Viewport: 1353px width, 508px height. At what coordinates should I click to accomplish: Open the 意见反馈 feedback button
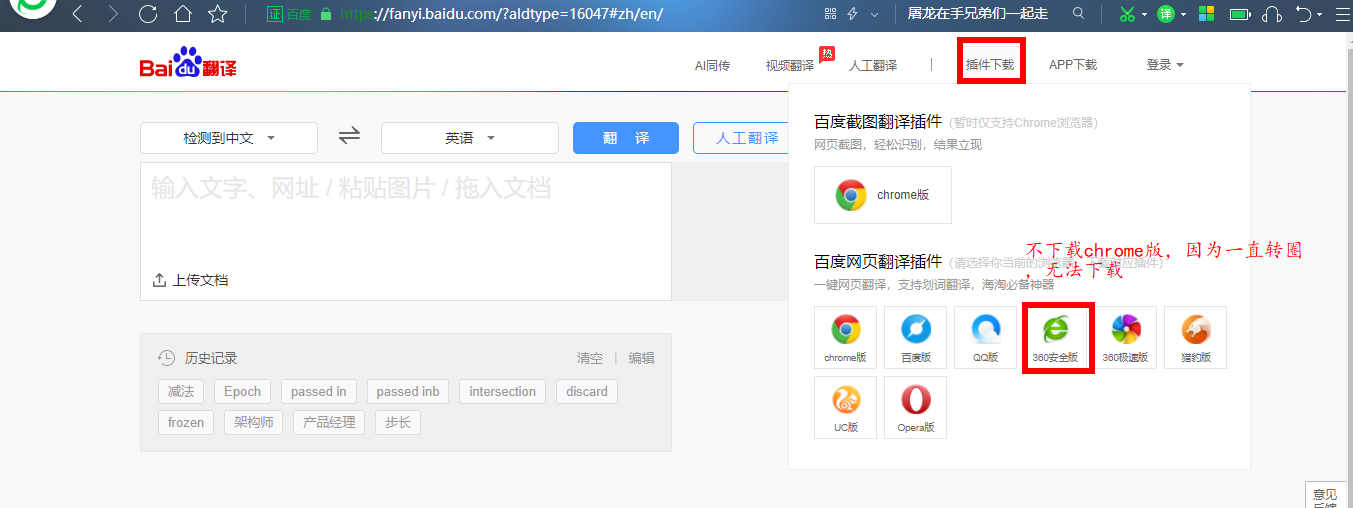click(1325, 495)
